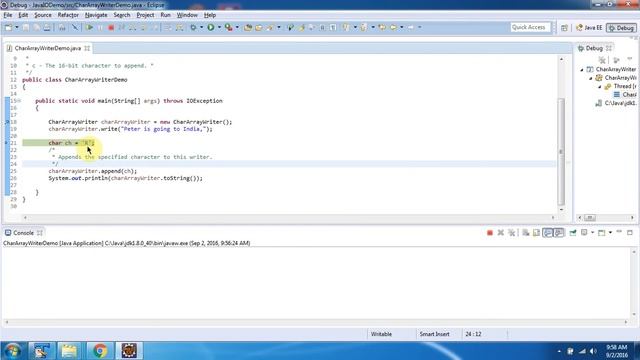Select the CharArrayWriterDemo.java editor tab
Viewport: 640px width, 360px height.
[x=48, y=48]
